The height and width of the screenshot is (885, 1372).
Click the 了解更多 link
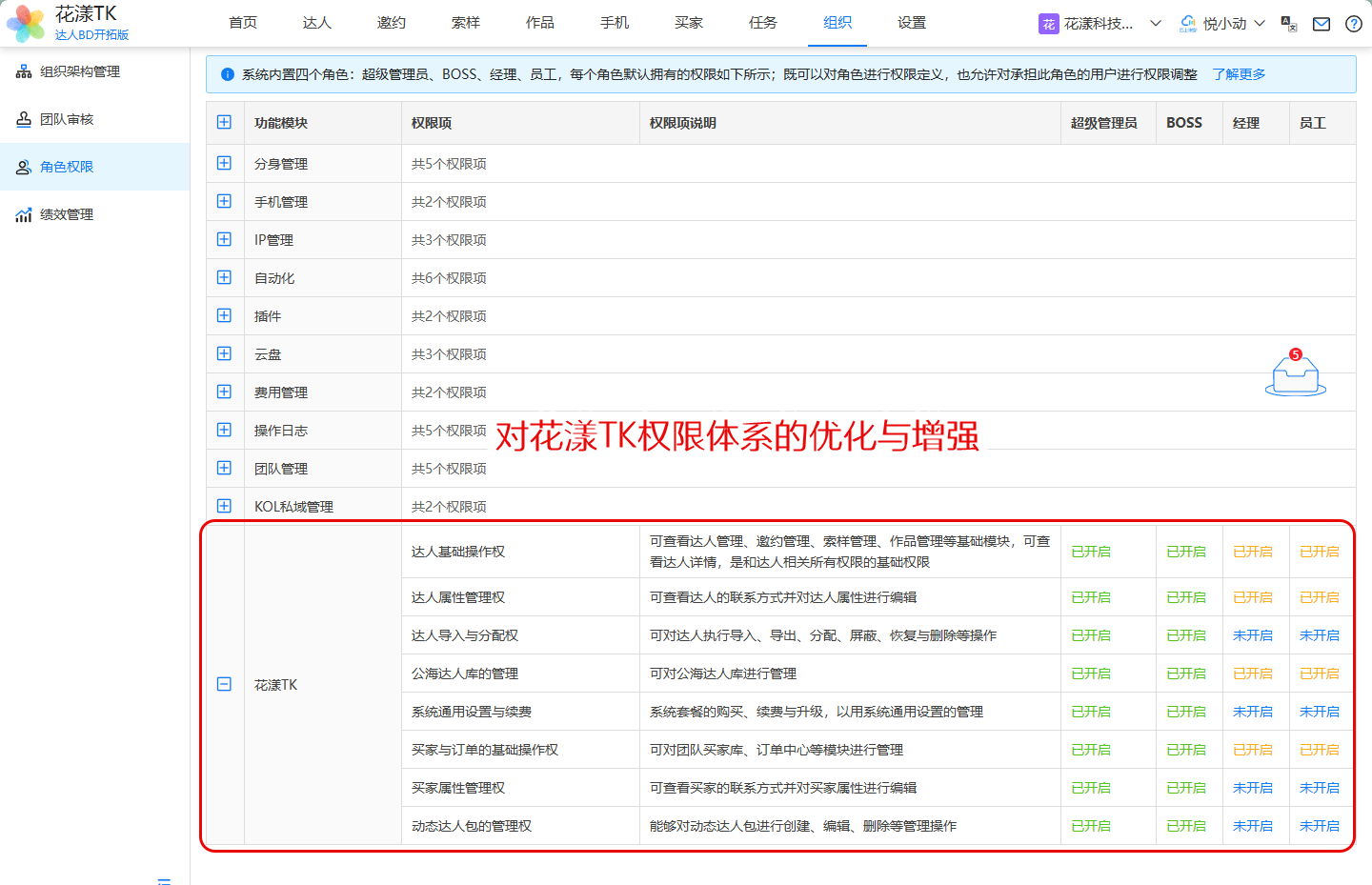1239,74
